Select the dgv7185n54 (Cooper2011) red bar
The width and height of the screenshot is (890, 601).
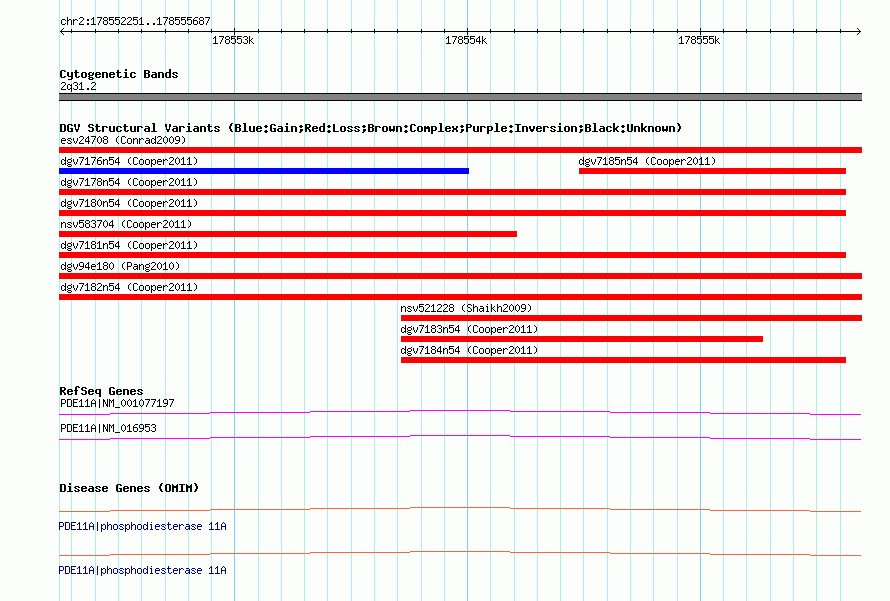712,171
